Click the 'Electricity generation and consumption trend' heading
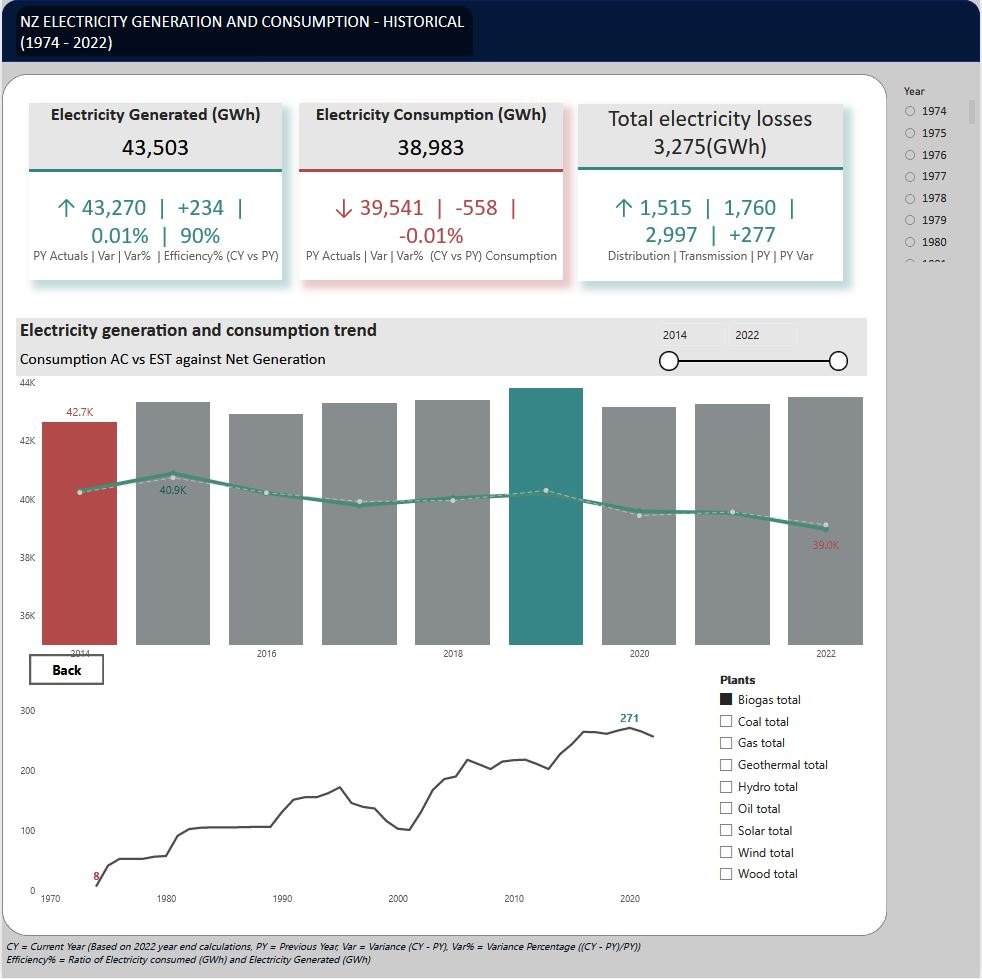This screenshot has height=979, width=982. coord(198,330)
